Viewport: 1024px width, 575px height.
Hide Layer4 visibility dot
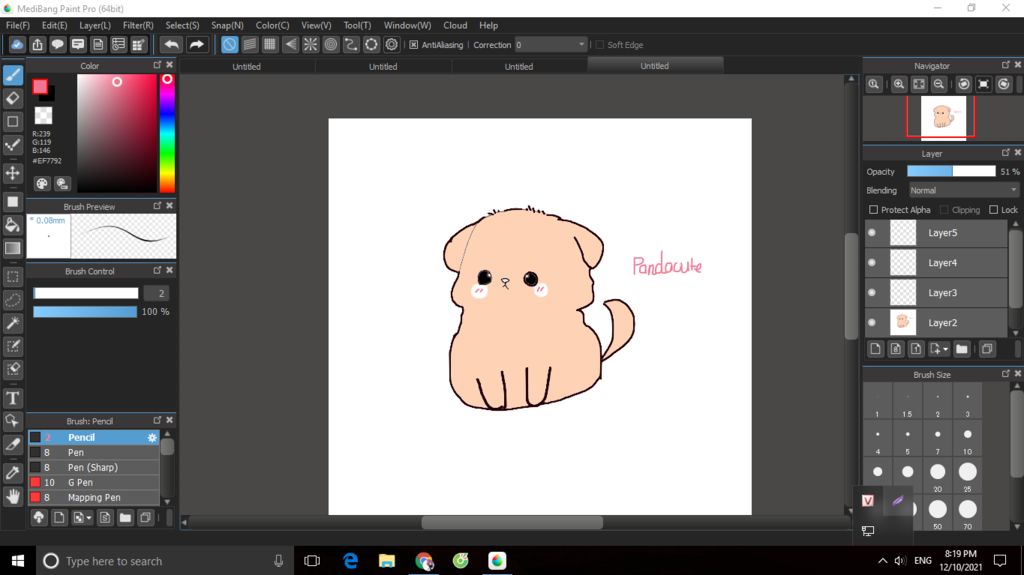(872, 263)
